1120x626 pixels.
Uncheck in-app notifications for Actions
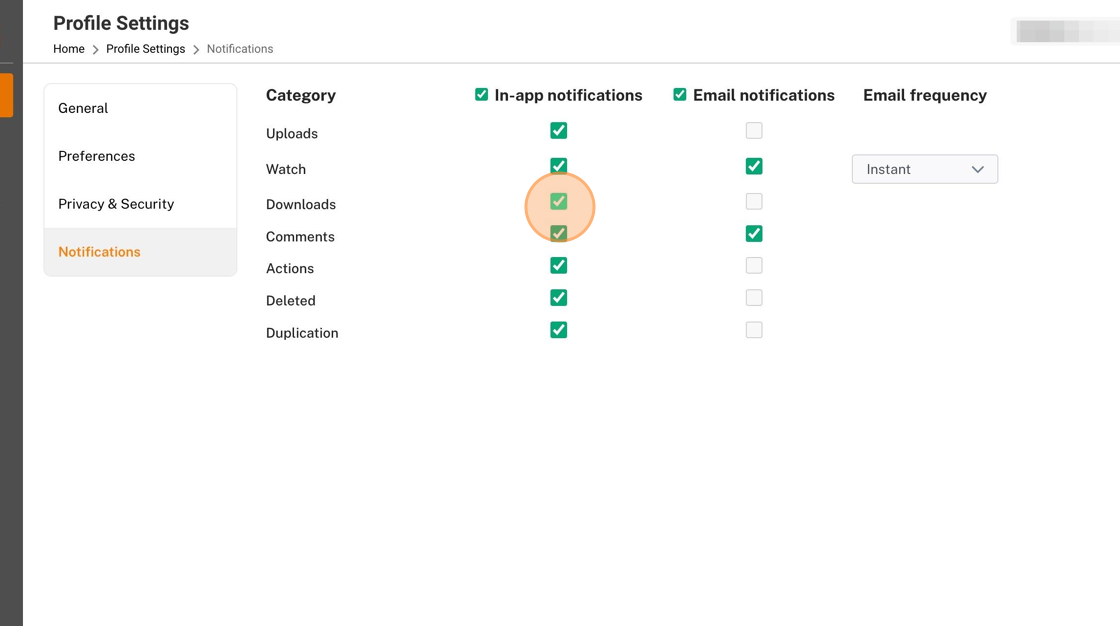click(x=559, y=266)
